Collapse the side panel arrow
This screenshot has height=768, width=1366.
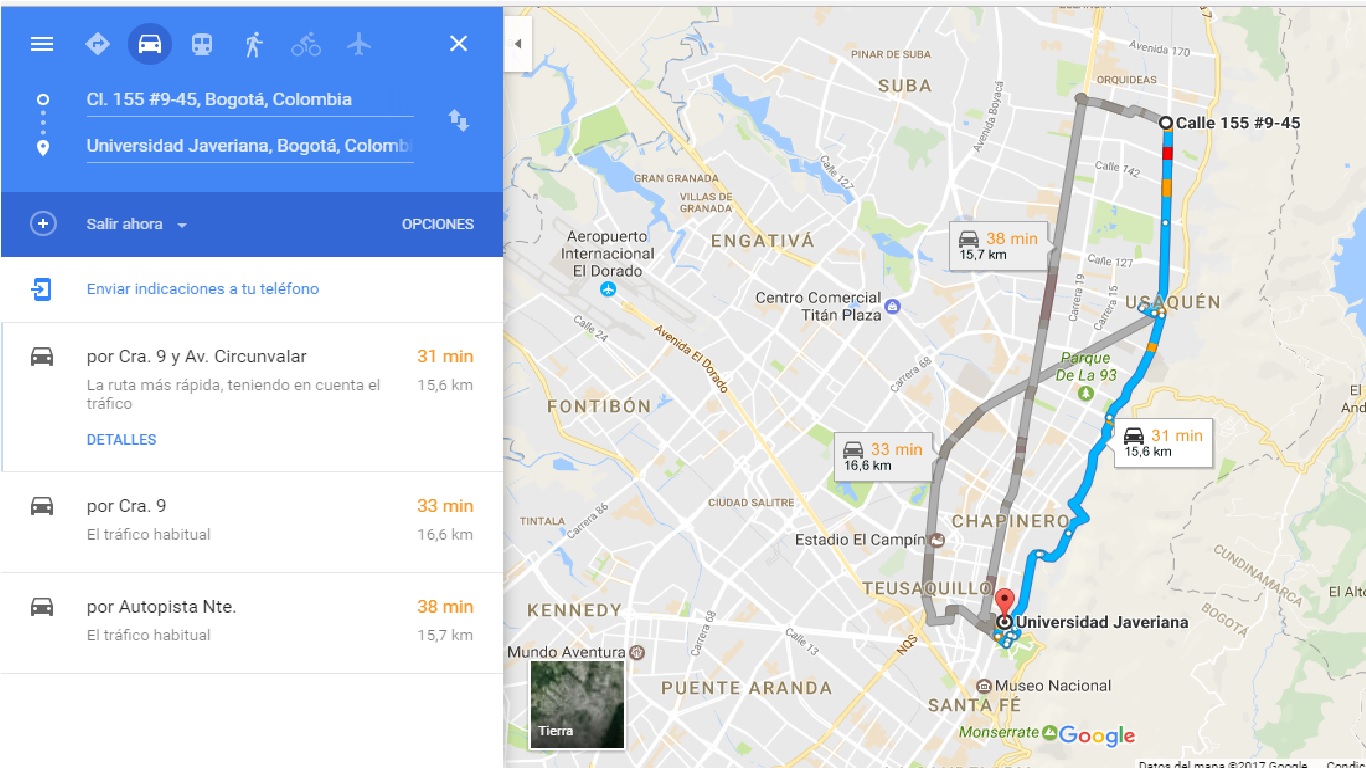[x=518, y=44]
